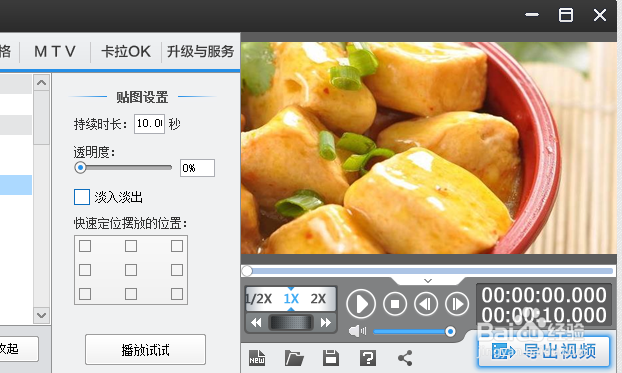622x373 pixels.
Task: Mute audio via the speaker icon
Action: (357, 331)
